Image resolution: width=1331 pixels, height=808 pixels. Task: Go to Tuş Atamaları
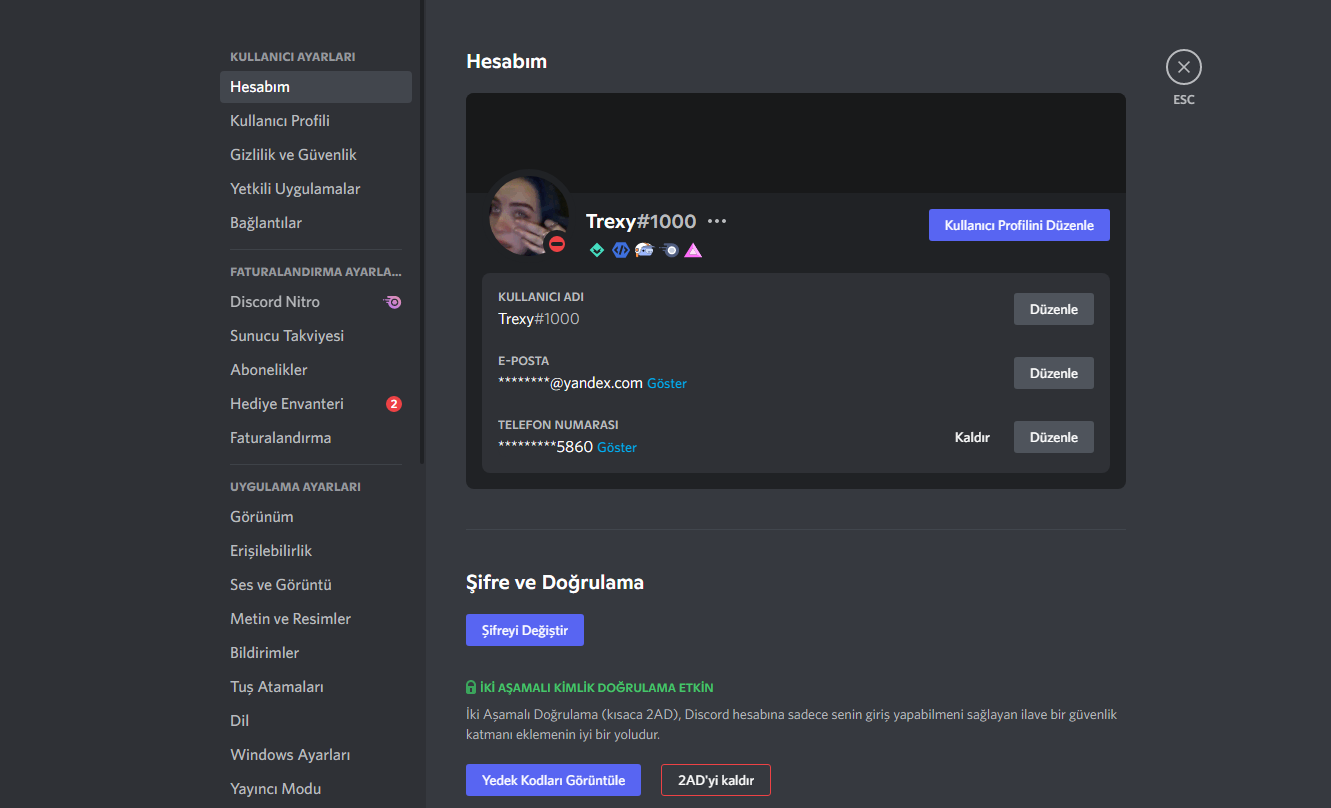click(316, 687)
